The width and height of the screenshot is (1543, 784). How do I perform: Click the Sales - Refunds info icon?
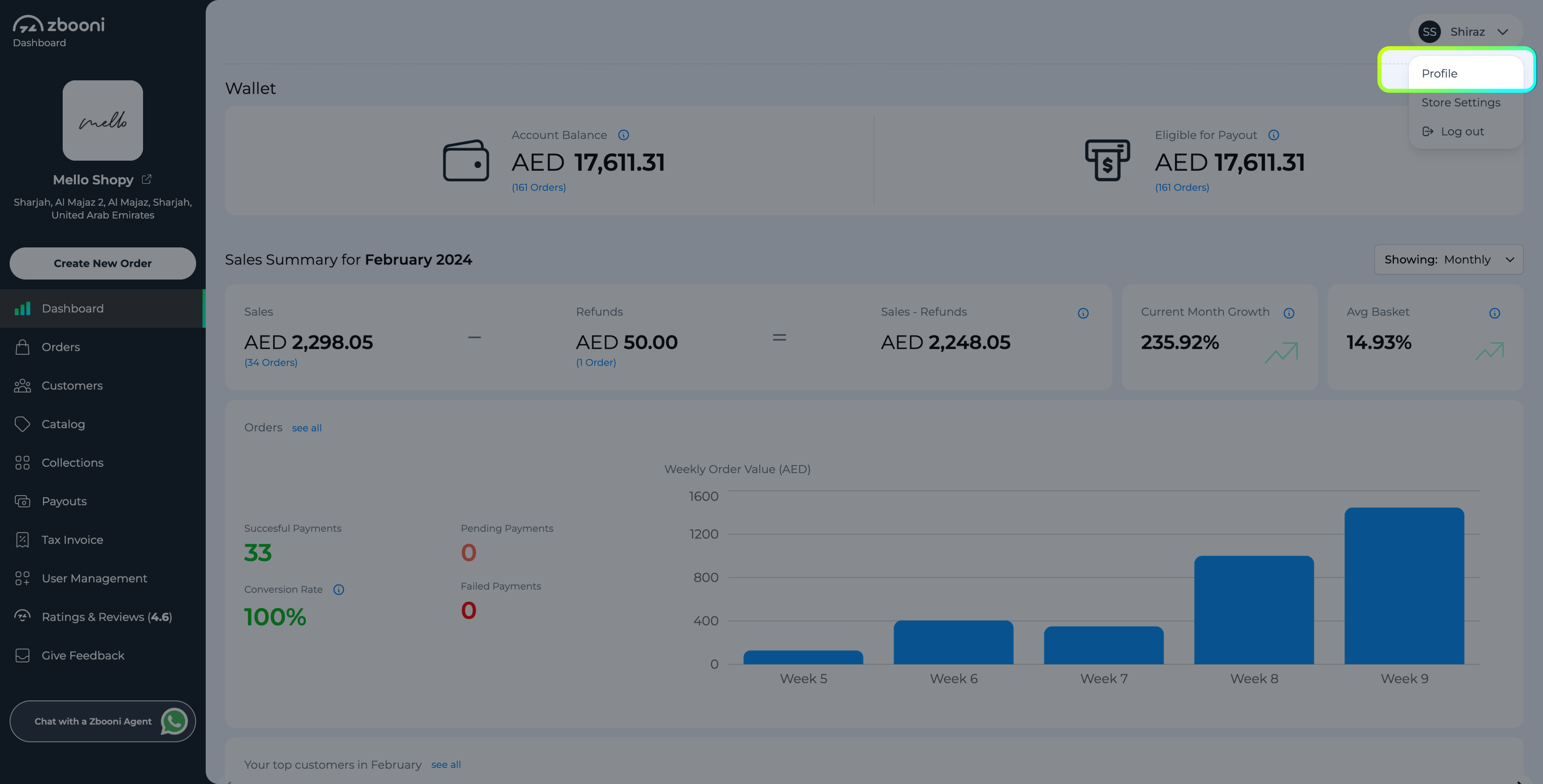(1083, 313)
